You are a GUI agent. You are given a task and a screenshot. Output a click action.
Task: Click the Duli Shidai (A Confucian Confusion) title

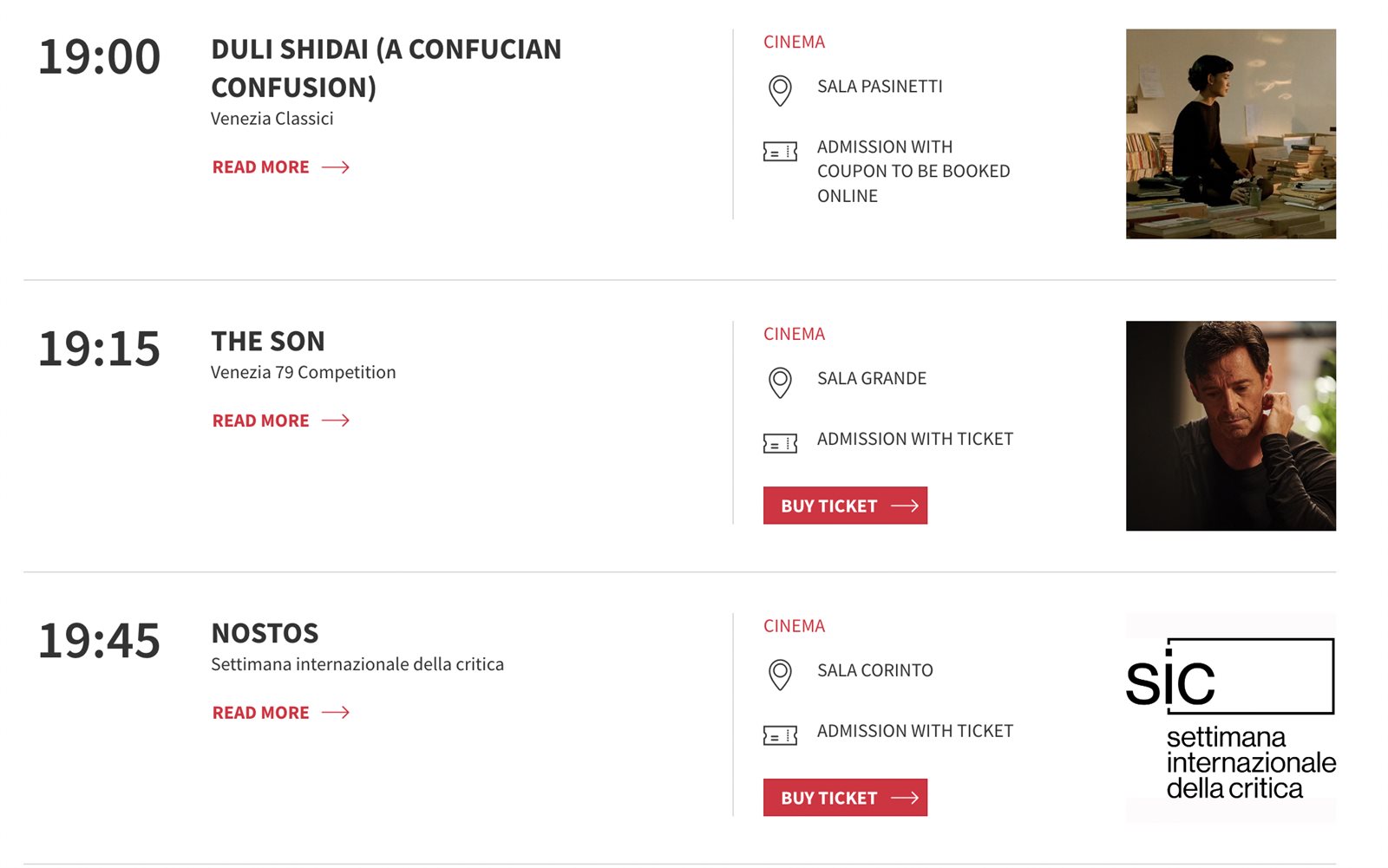pyautogui.click(x=386, y=68)
